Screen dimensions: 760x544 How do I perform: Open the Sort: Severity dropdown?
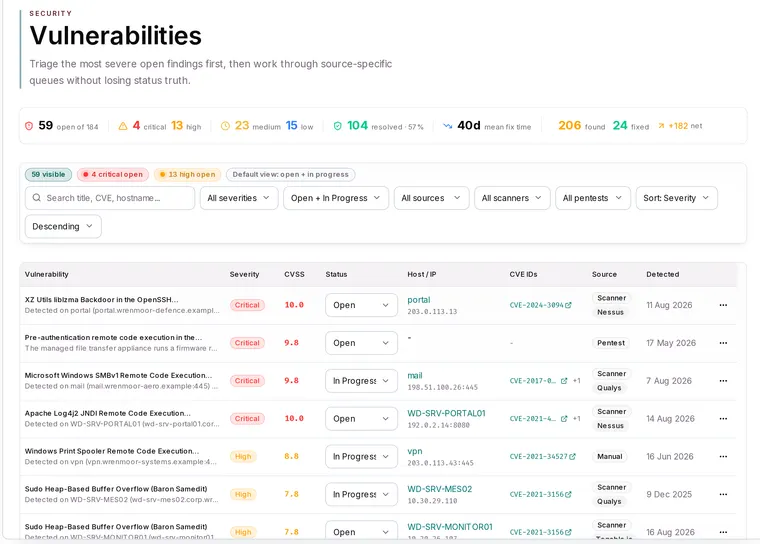tap(677, 198)
